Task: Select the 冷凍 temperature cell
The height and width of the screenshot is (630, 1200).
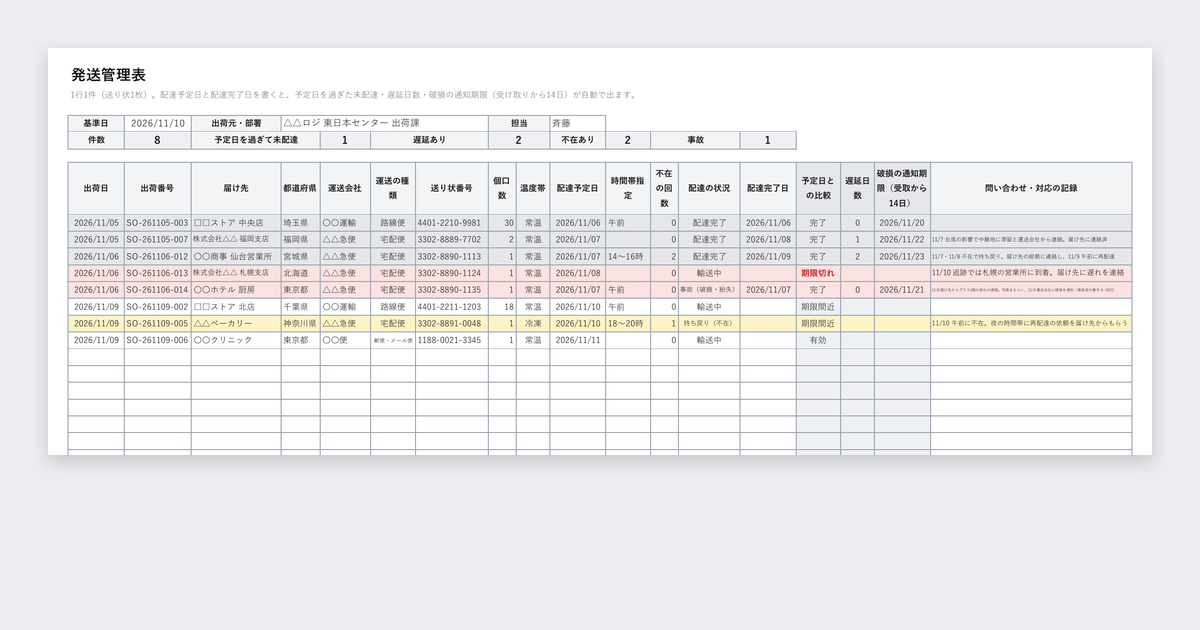Action: coord(533,323)
